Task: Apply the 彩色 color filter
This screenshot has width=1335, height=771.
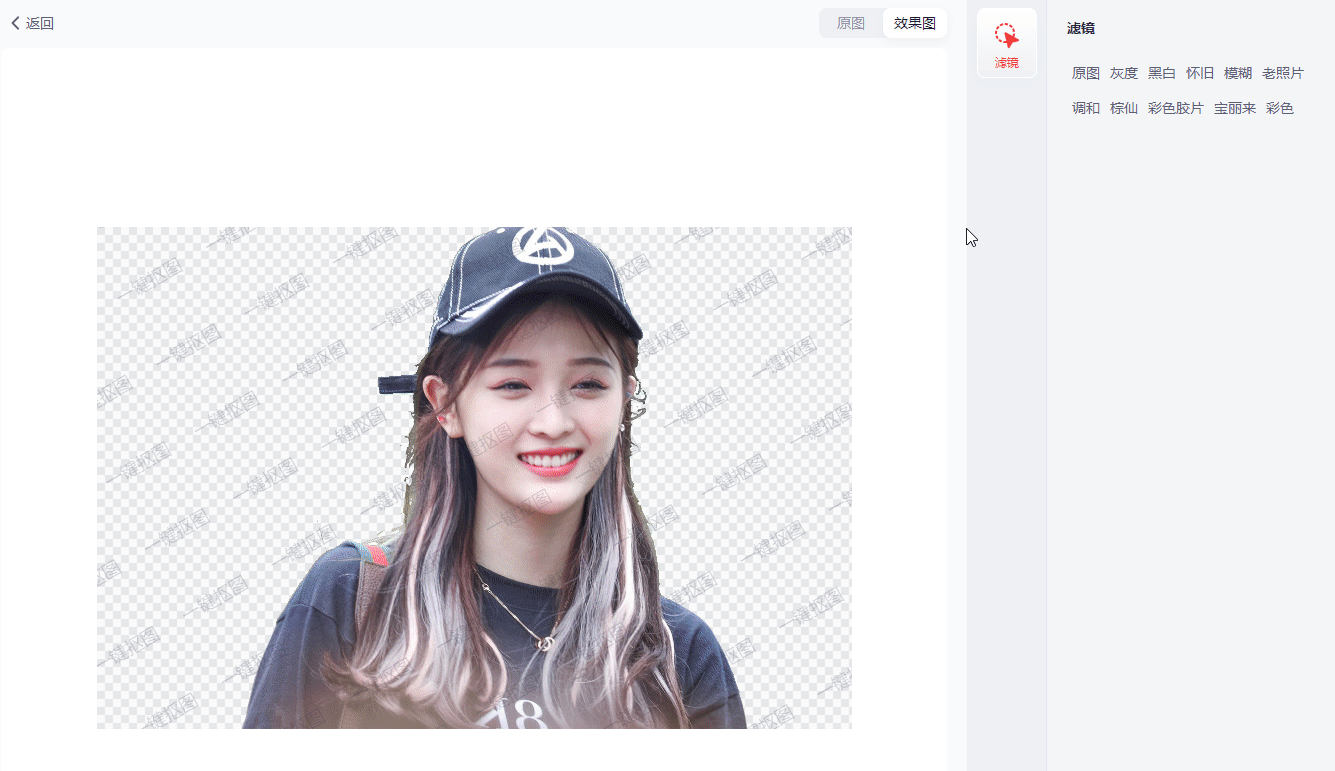Action: pos(1280,108)
